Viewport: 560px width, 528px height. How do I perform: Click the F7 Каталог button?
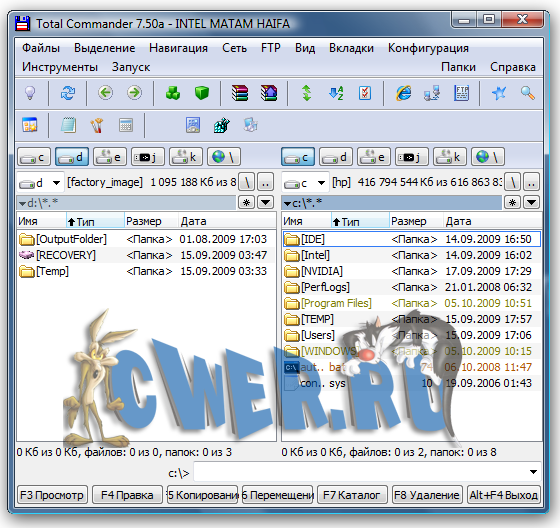click(x=352, y=495)
